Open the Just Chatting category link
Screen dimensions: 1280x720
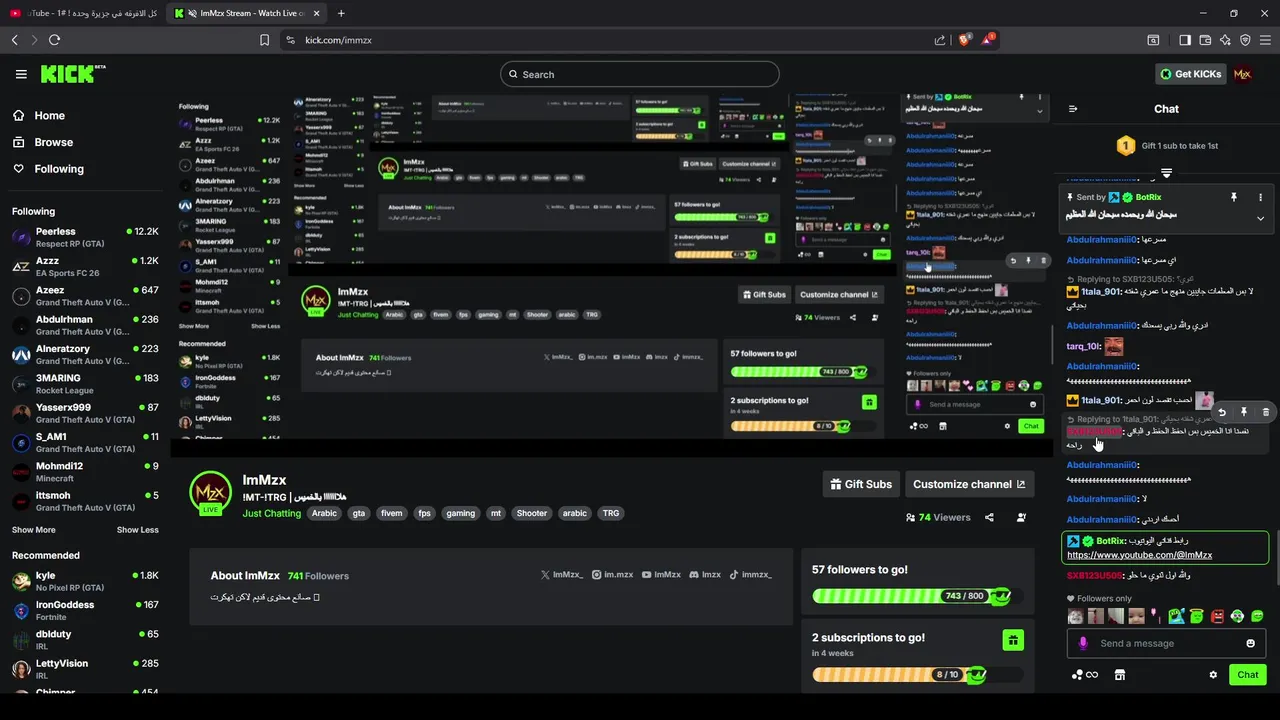coord(271,513)
